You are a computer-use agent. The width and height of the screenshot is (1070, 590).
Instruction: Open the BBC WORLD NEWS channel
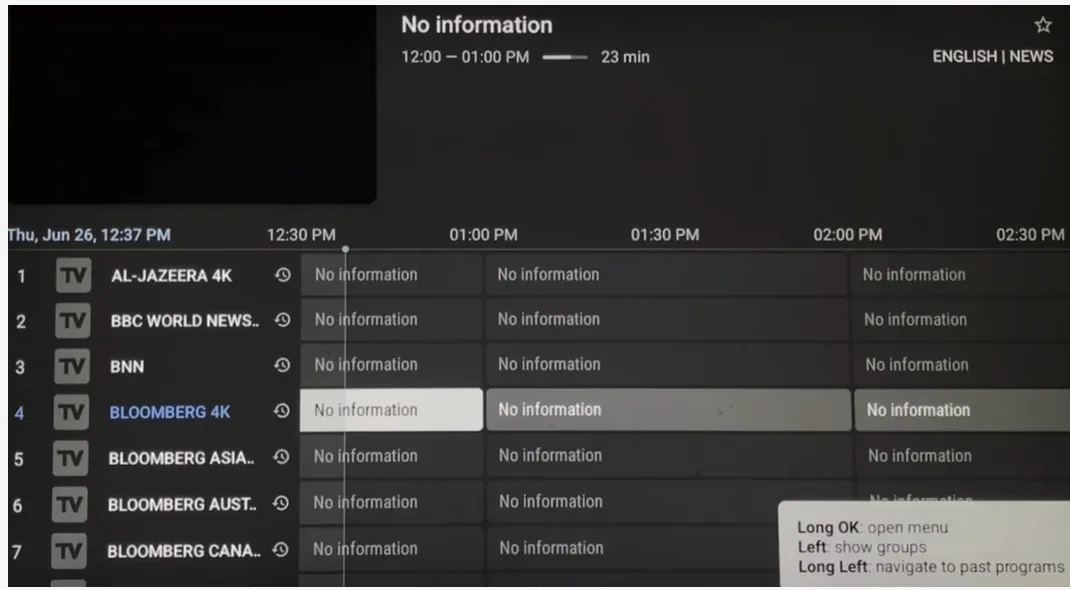pyautogui.click(x=184, y=321)
